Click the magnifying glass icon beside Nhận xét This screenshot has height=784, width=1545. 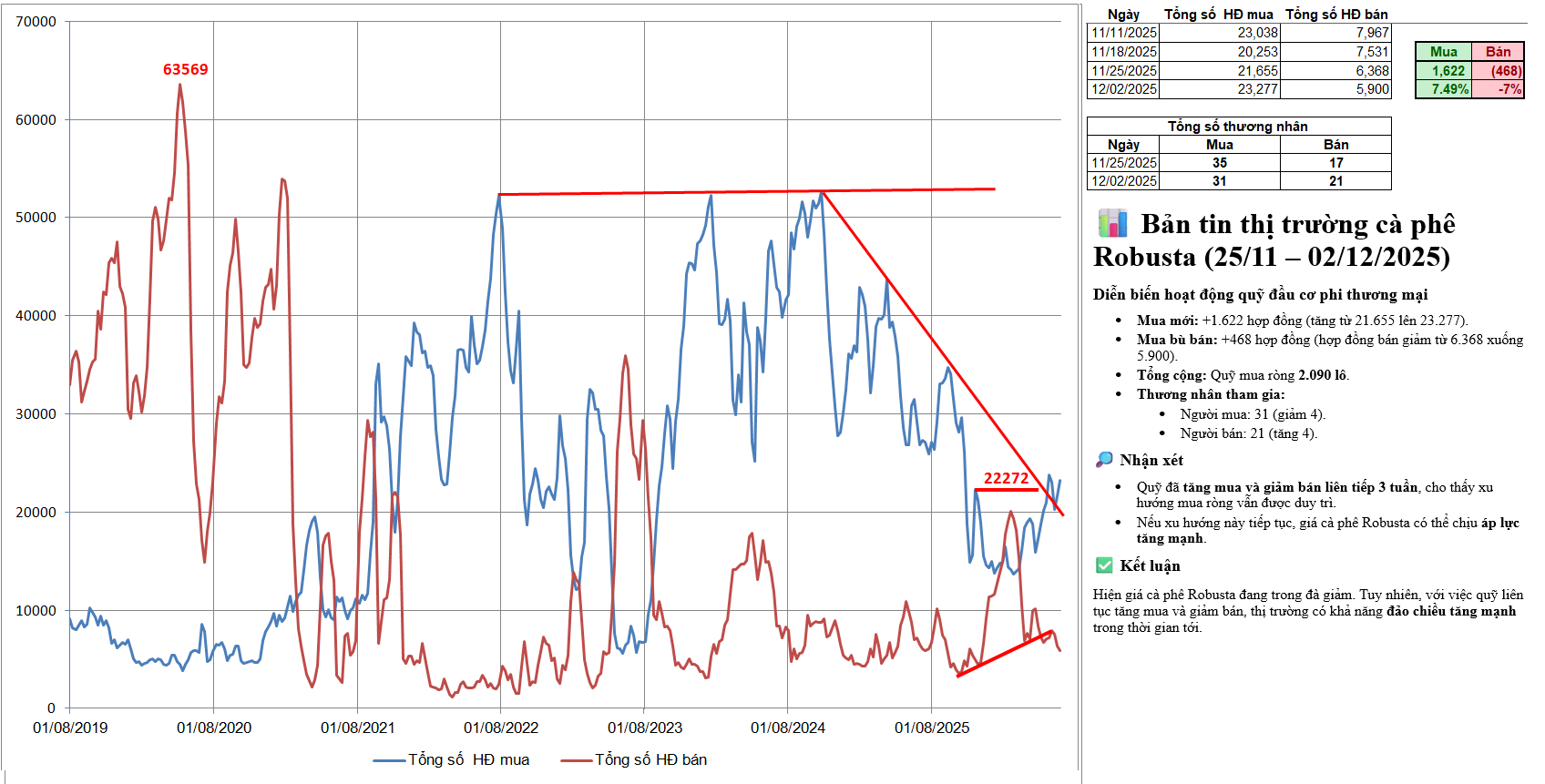coord(1104,460)
